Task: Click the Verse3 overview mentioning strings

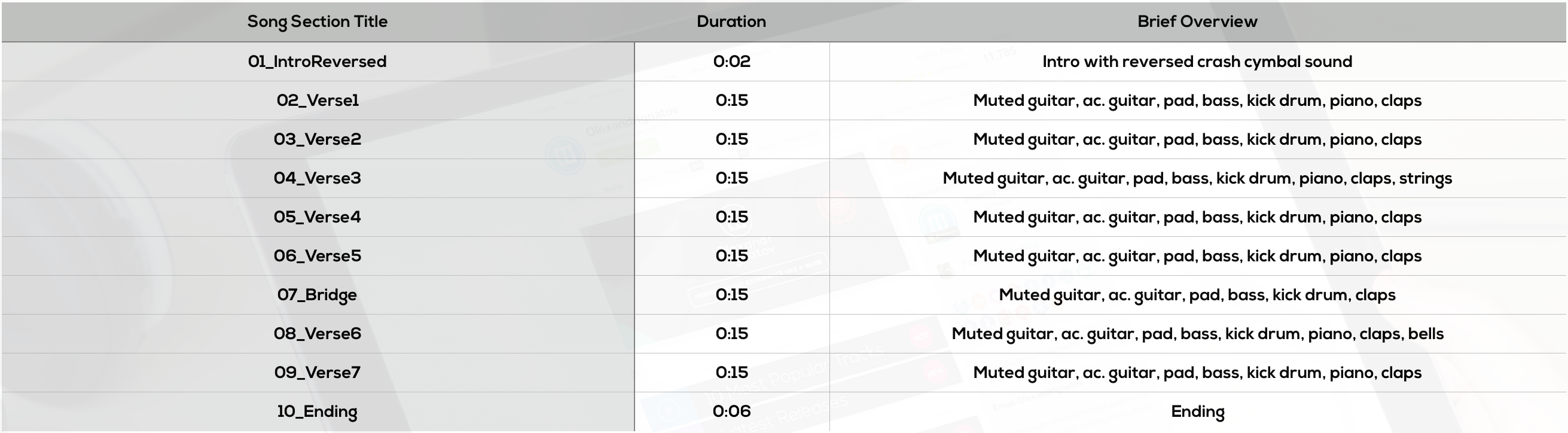Action: click(1197, 178)
